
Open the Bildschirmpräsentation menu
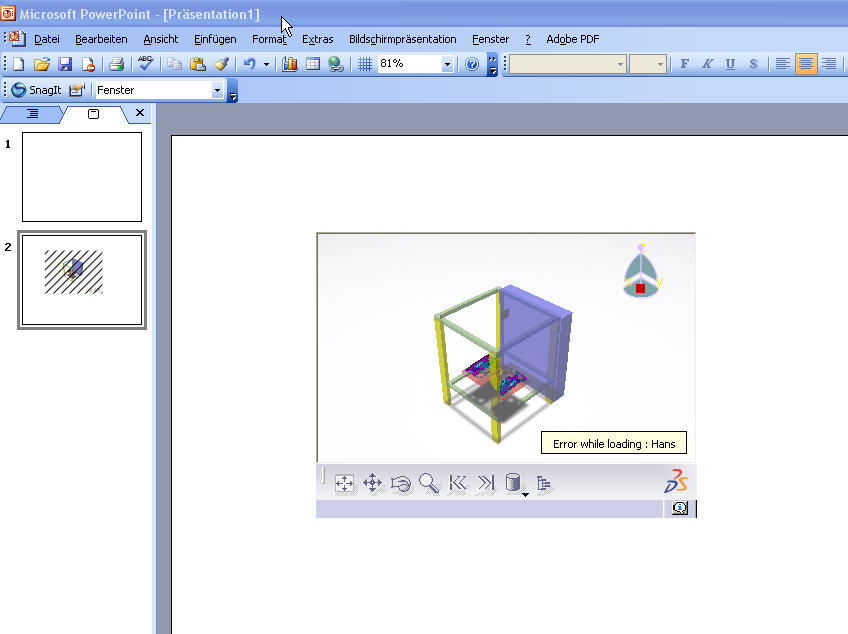tap(402, 39)
